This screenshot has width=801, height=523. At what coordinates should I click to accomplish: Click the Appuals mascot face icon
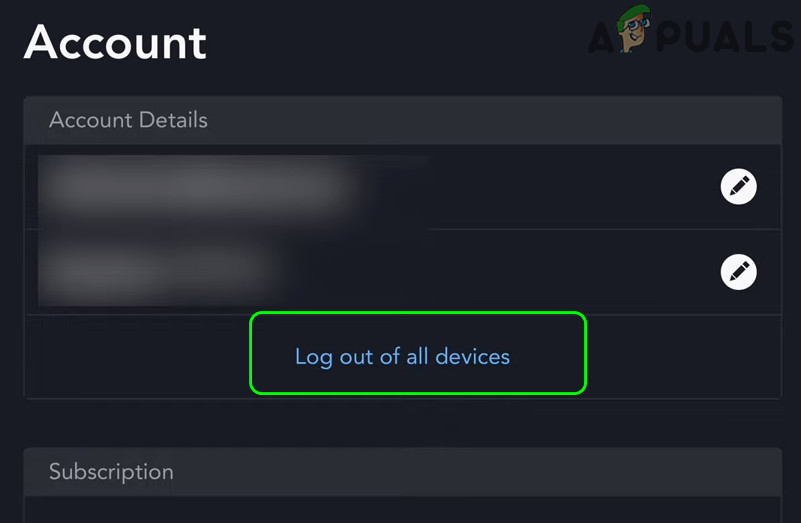coord(632,30)
